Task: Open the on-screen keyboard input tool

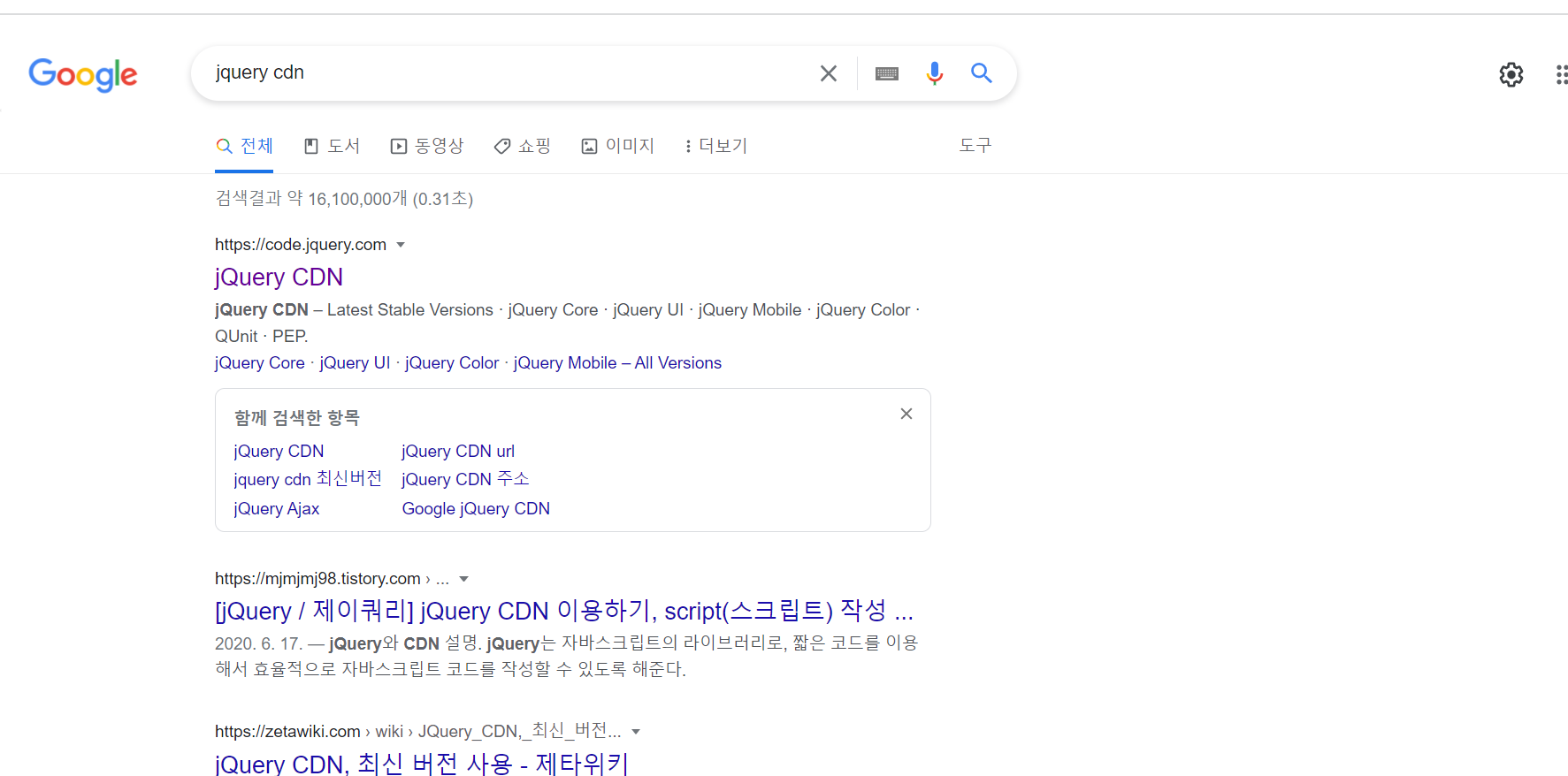Action: coord(887,73)
